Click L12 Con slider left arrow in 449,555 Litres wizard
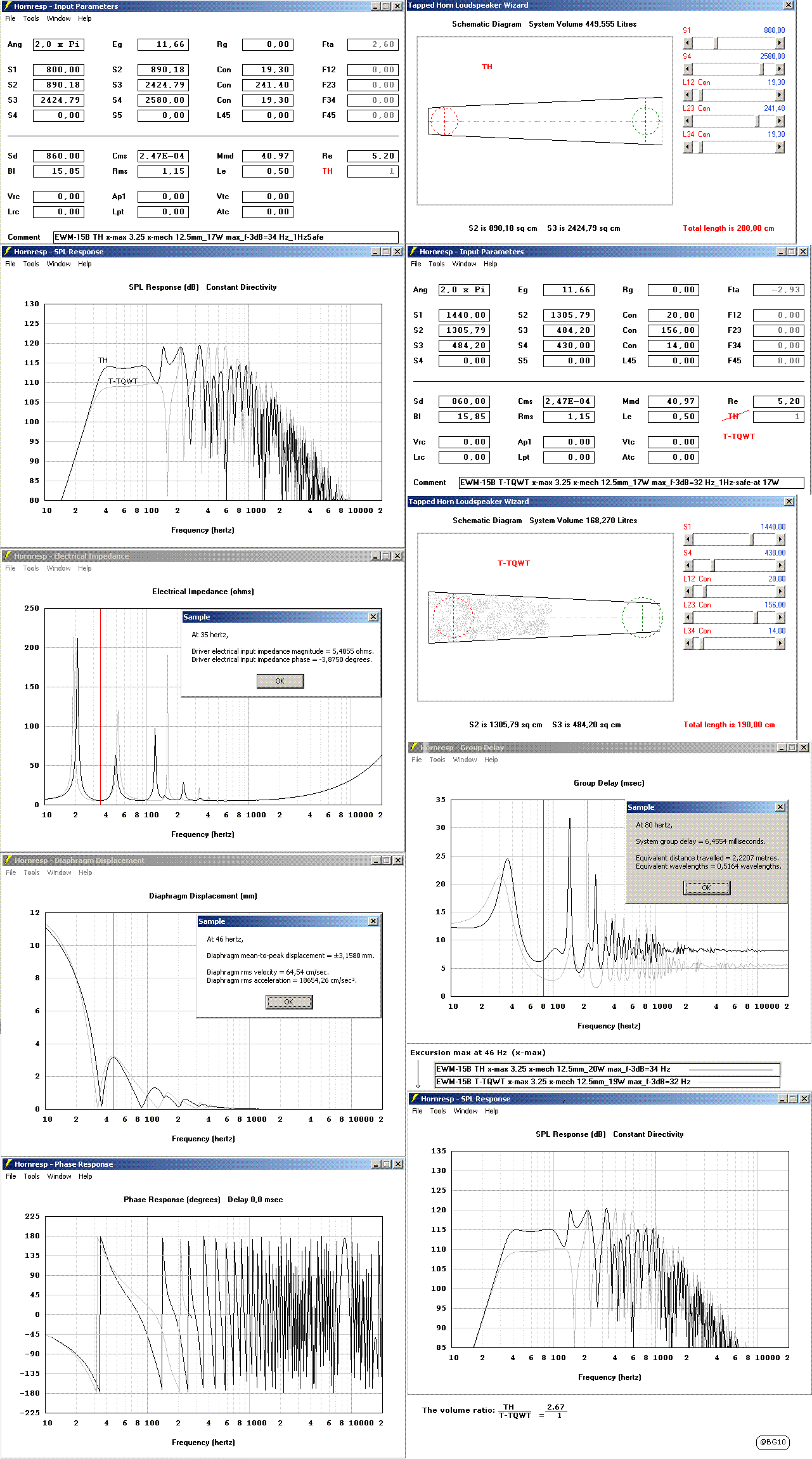This screenshot has height=1459, width=812. click(x=688, y=95)
